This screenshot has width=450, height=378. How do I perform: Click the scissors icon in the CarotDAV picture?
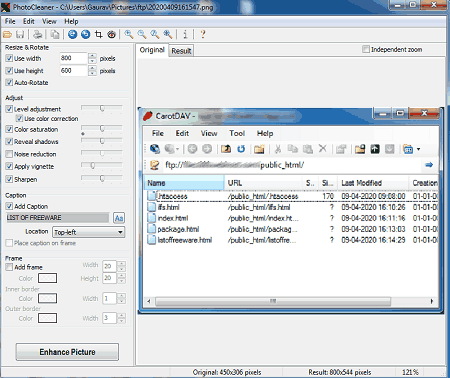coord(277,149)
